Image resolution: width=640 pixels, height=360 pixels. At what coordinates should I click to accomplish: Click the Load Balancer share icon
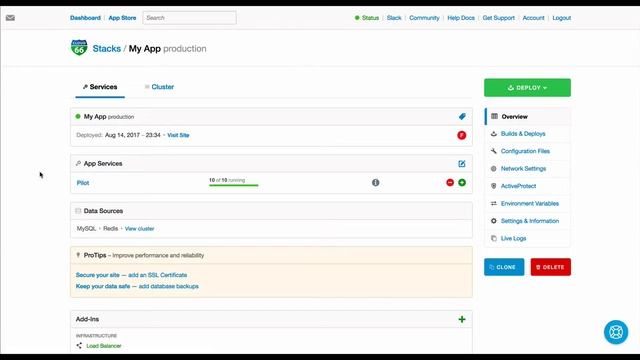[79, 346]
